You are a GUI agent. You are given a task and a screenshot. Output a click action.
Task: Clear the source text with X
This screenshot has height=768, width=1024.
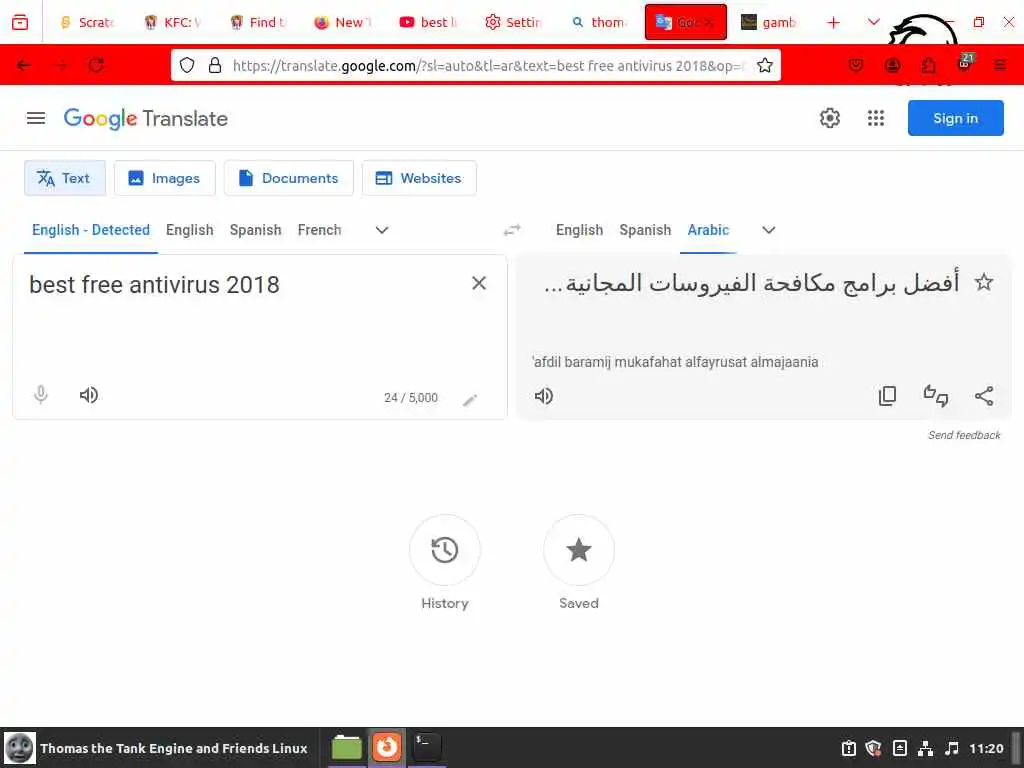pyautogui.click(x=479, y=283)
